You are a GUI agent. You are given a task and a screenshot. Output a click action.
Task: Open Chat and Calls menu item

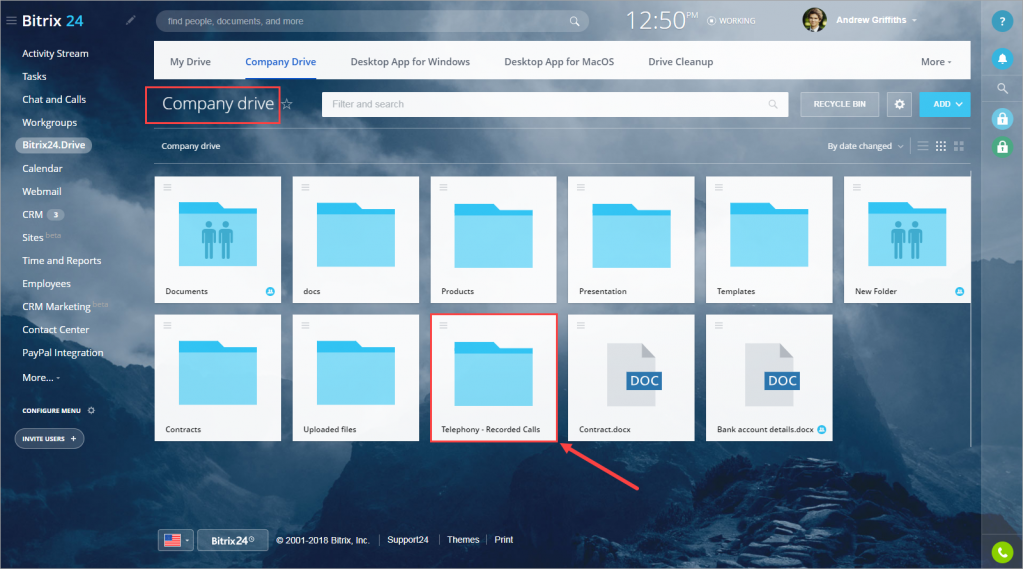tap(54, 99)
